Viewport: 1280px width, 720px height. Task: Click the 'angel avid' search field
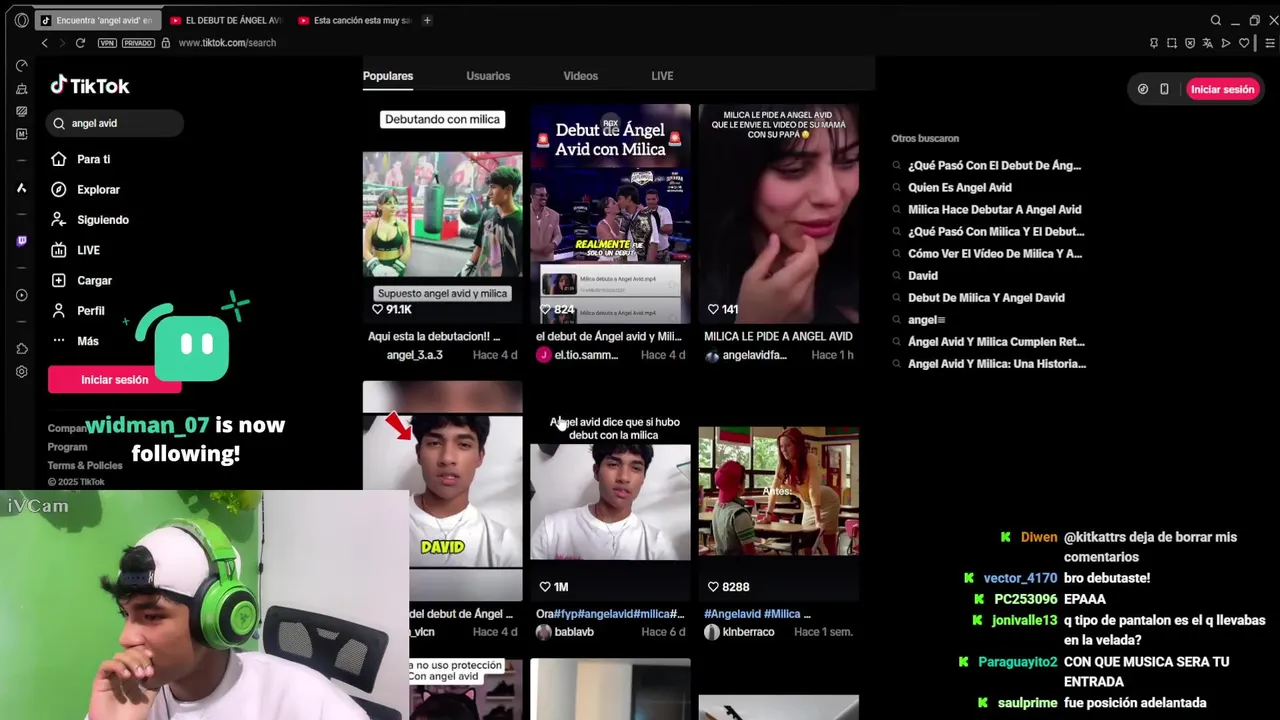point(116,123)
